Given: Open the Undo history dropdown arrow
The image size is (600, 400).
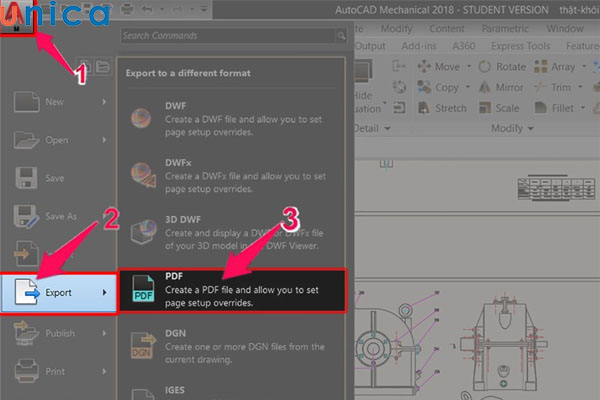Looking at the screenshot, I should click(162, 9).
